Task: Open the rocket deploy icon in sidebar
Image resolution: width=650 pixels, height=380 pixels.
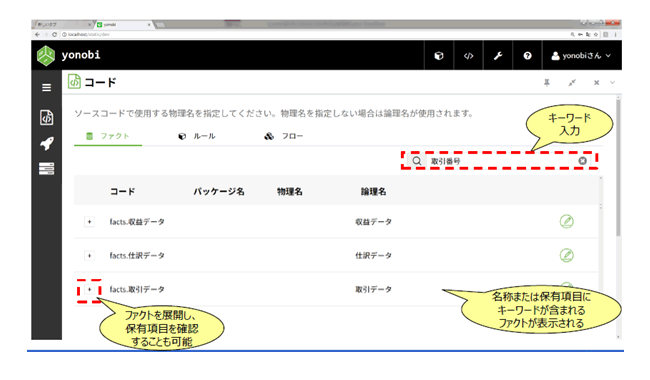Action: [x=46, y=143]
